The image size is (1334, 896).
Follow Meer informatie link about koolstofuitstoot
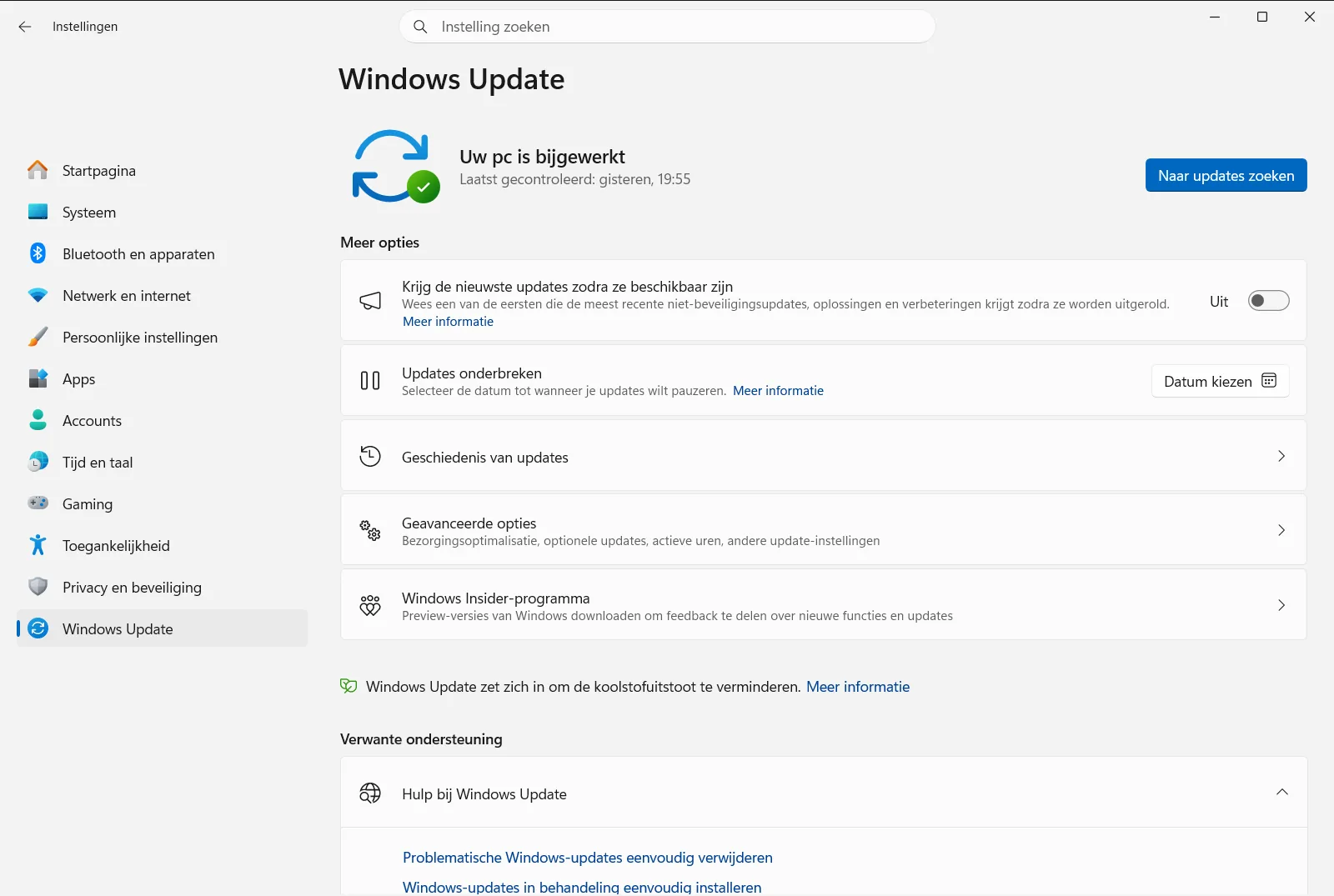[x=858, y=687]
